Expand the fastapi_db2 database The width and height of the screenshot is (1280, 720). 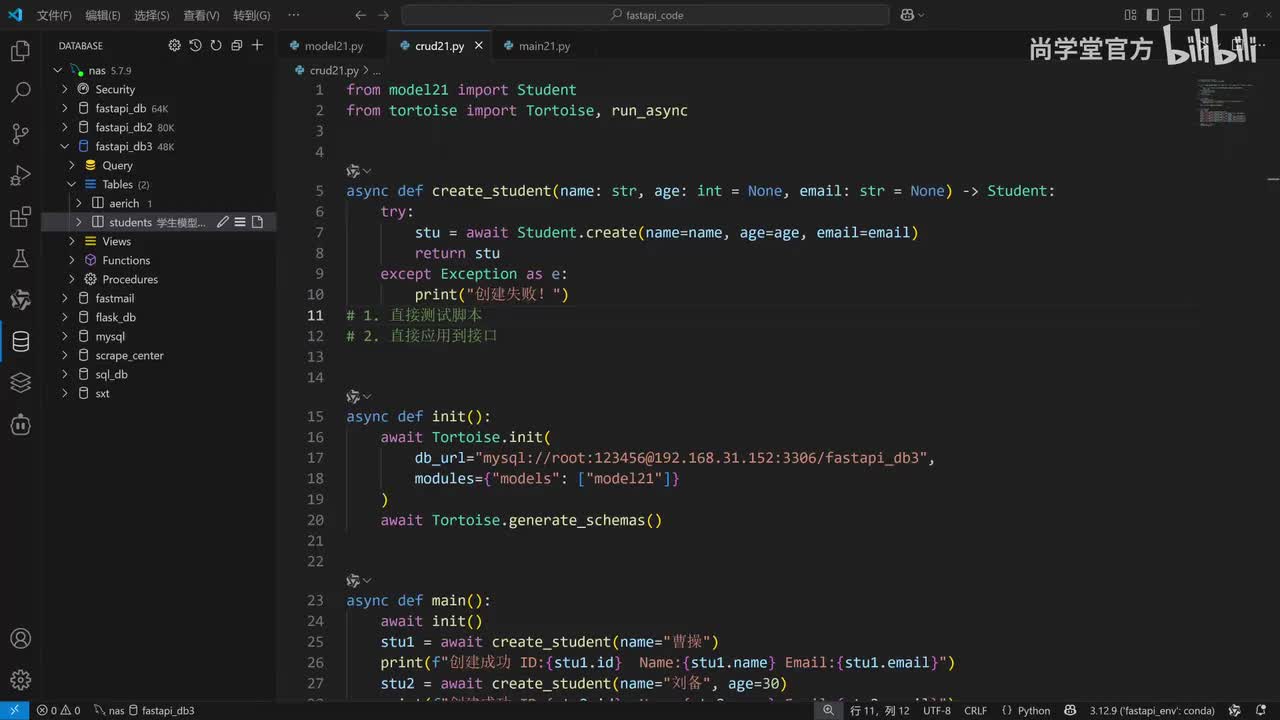(x=65, y=128)
